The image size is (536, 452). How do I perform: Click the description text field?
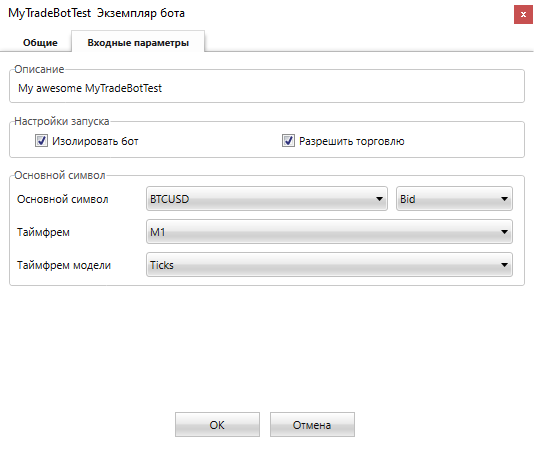coord(267,88)
